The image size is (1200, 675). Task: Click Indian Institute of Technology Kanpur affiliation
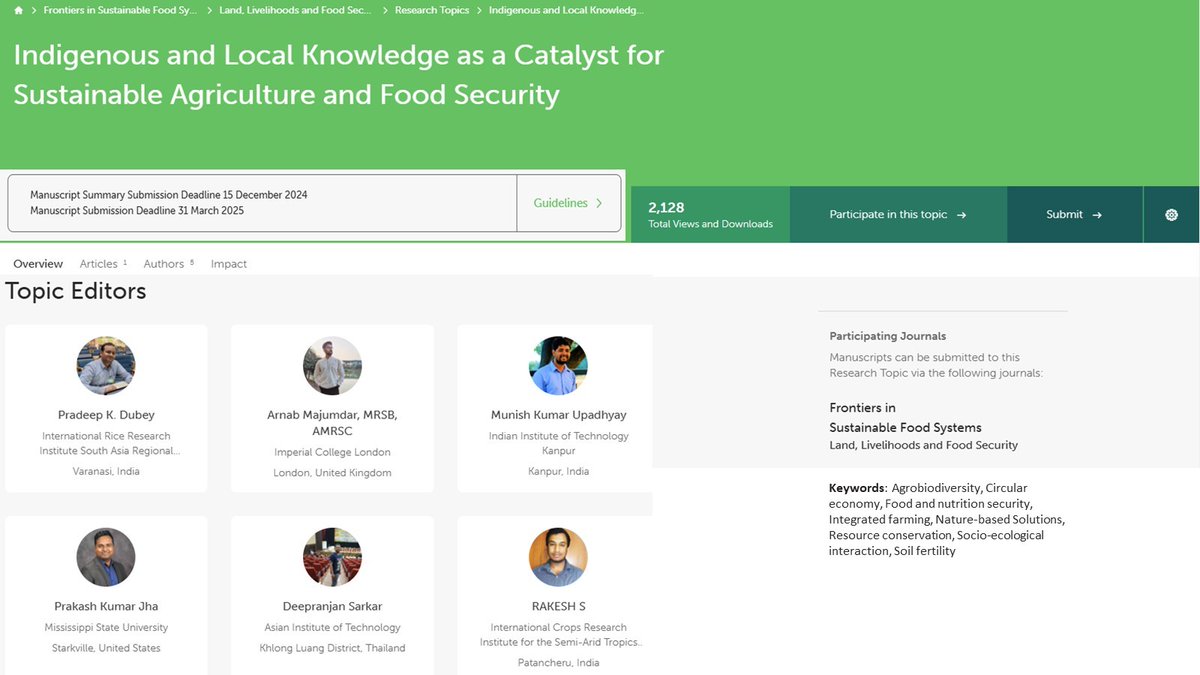[559, 444]
